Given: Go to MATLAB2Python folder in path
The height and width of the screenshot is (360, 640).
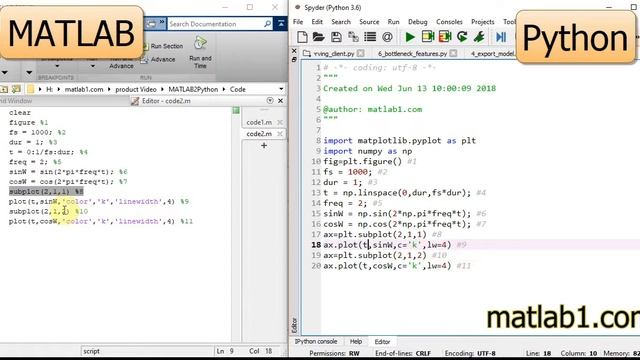Looking at the screenshot, I should 193,89.
